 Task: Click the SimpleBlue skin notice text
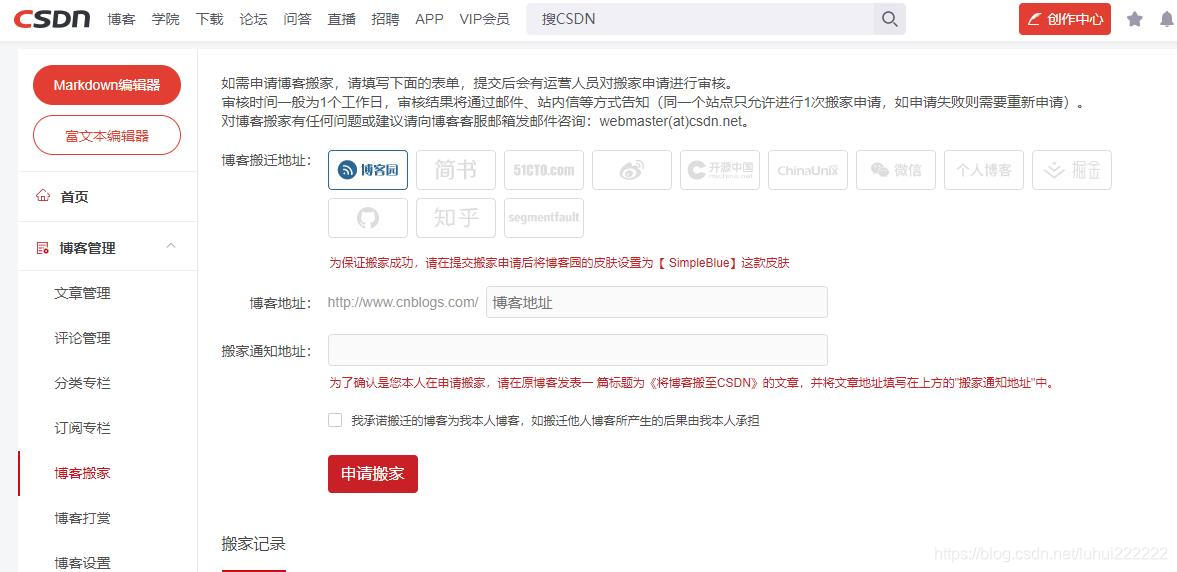(559, 263)
